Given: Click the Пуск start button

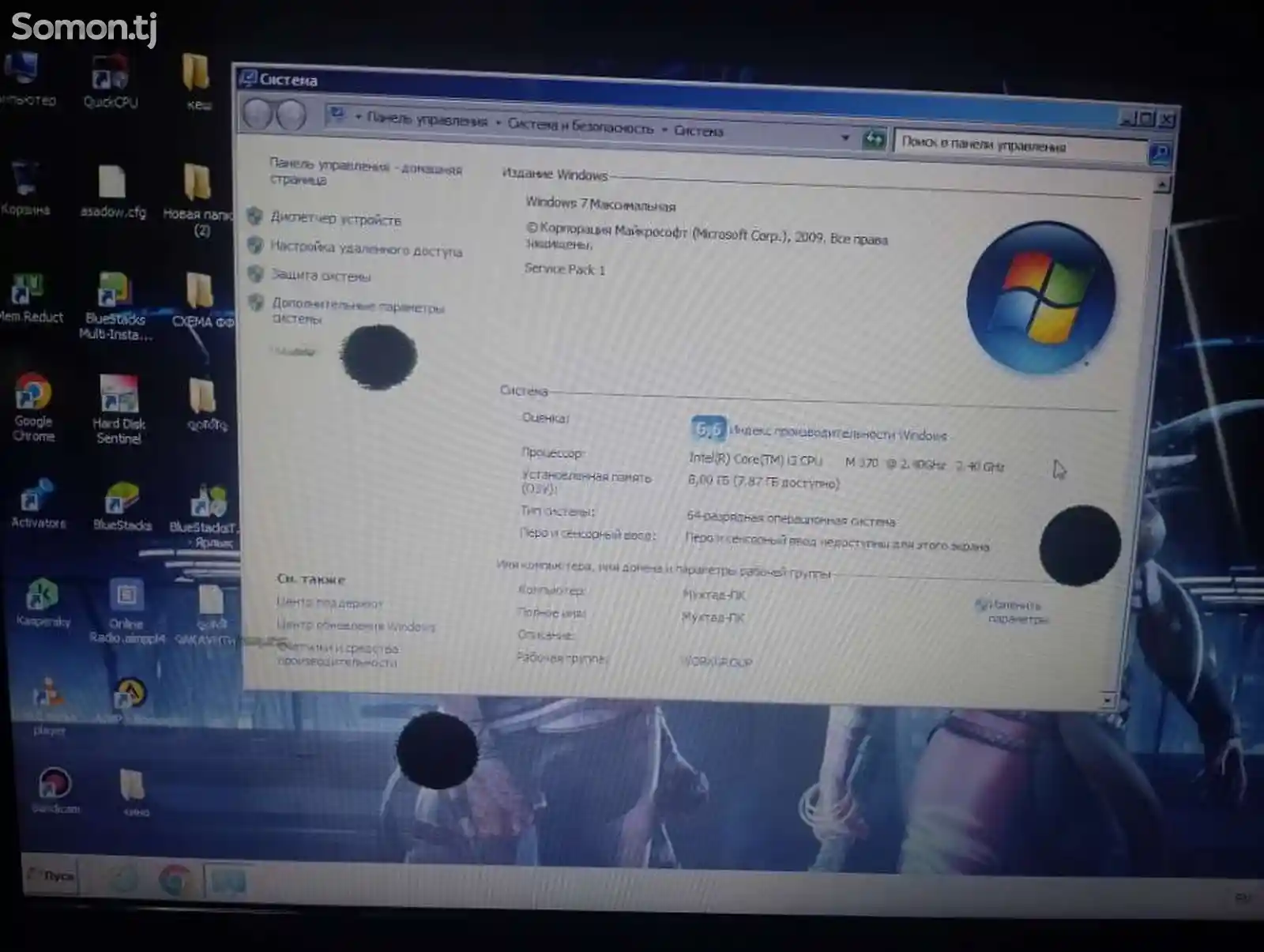Looking at the screenshot, I should tap(52, 875).
